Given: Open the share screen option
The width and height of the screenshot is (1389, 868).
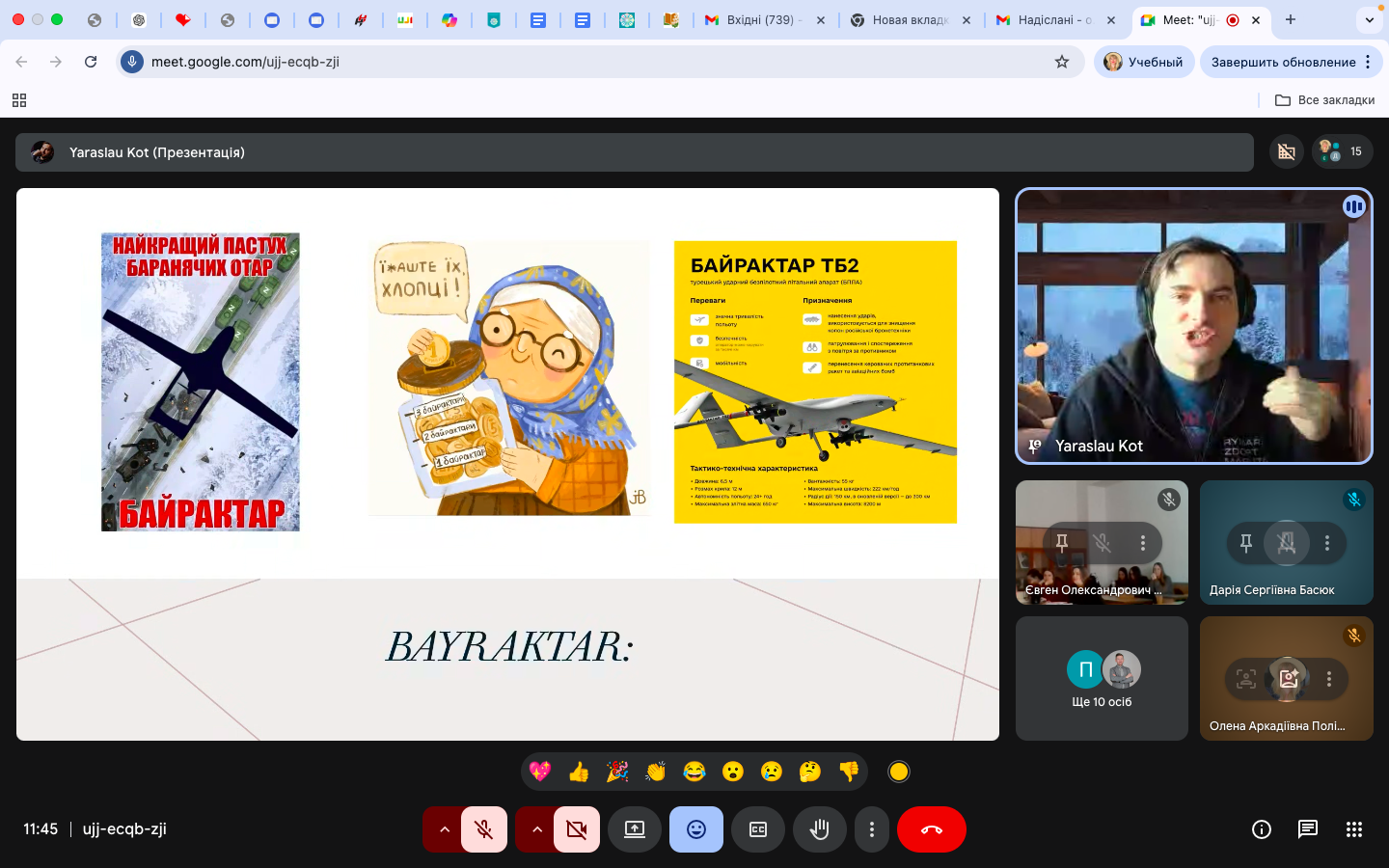Looking at the screenshot, I should pyautogui.click(x=634, y=829).
